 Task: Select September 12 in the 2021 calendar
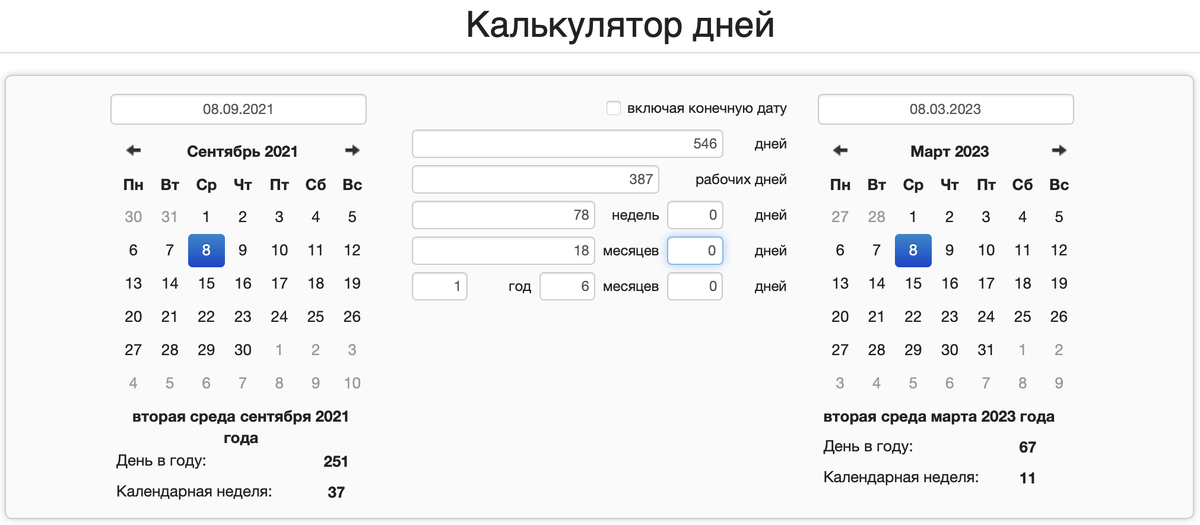click(352, 251)
